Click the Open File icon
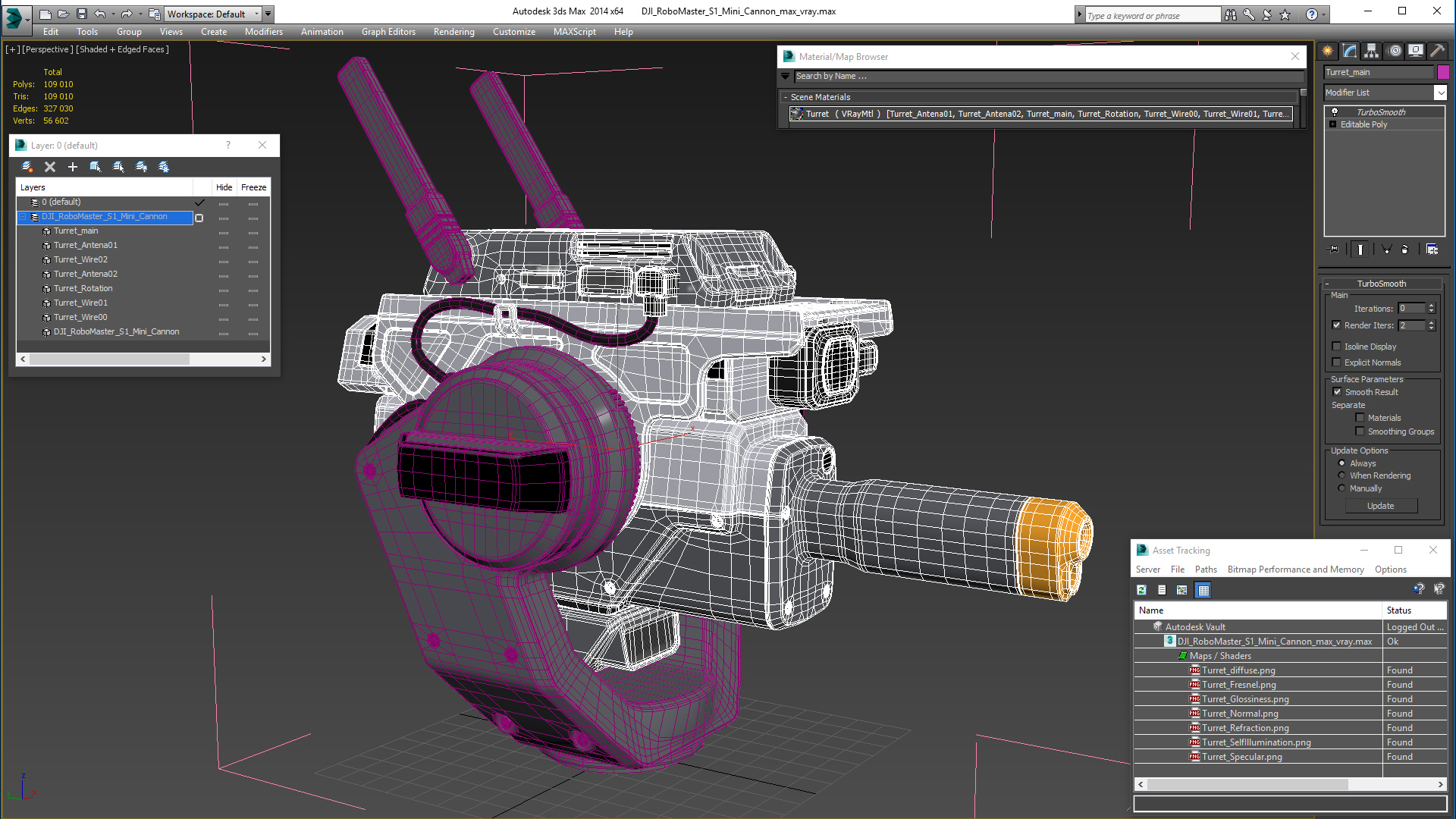Viewport: 1456px width, 819px height. [x=64, y=14]
